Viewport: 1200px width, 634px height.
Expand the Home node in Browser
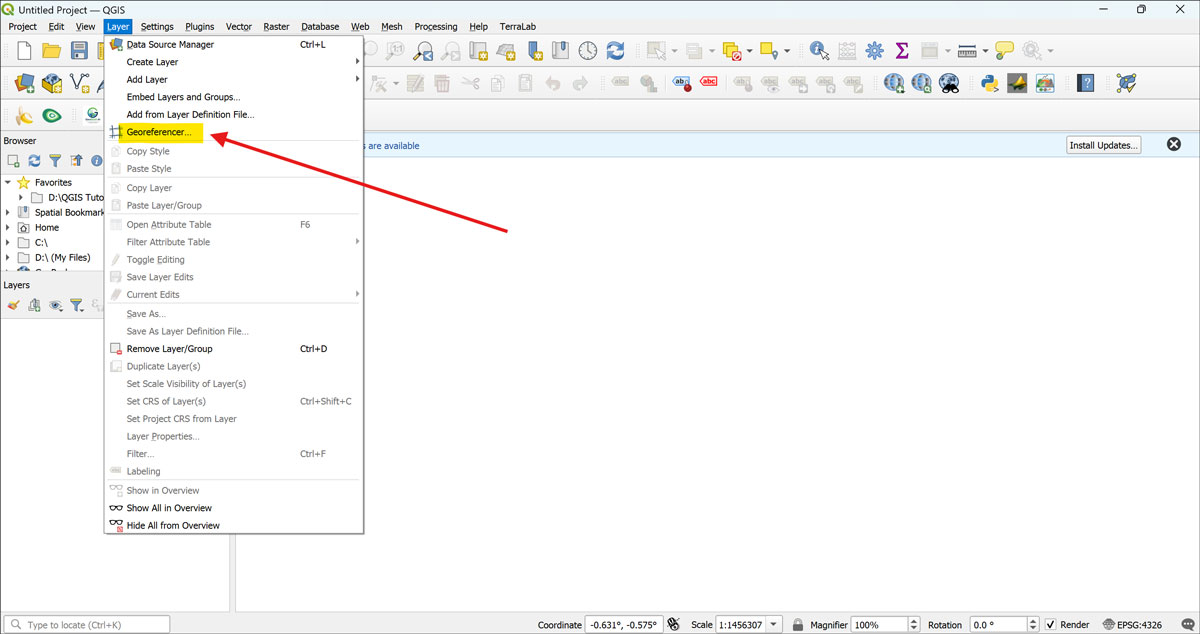[8, 227]
